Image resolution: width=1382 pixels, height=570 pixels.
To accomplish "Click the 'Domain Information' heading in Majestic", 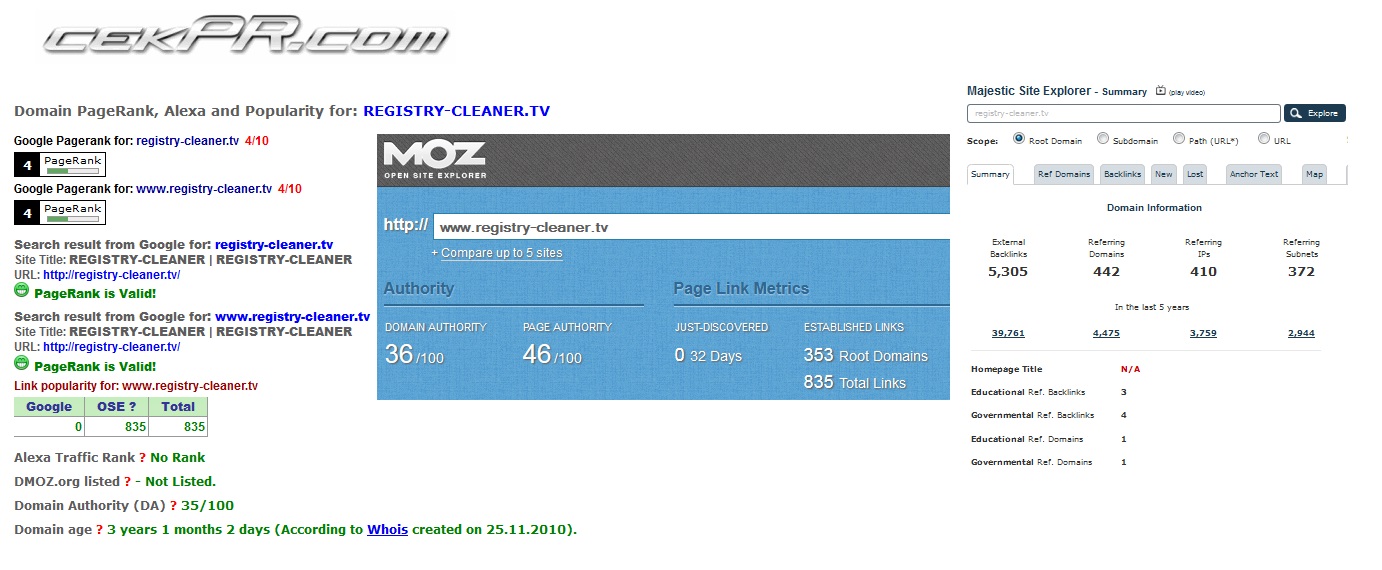I will click(x=1154, y=208).
